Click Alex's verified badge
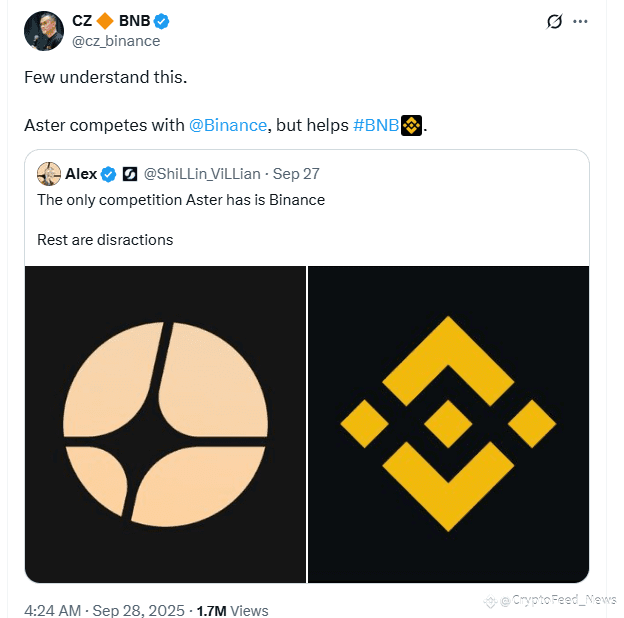This screenshot has width=624, height=618. [108, 174]
